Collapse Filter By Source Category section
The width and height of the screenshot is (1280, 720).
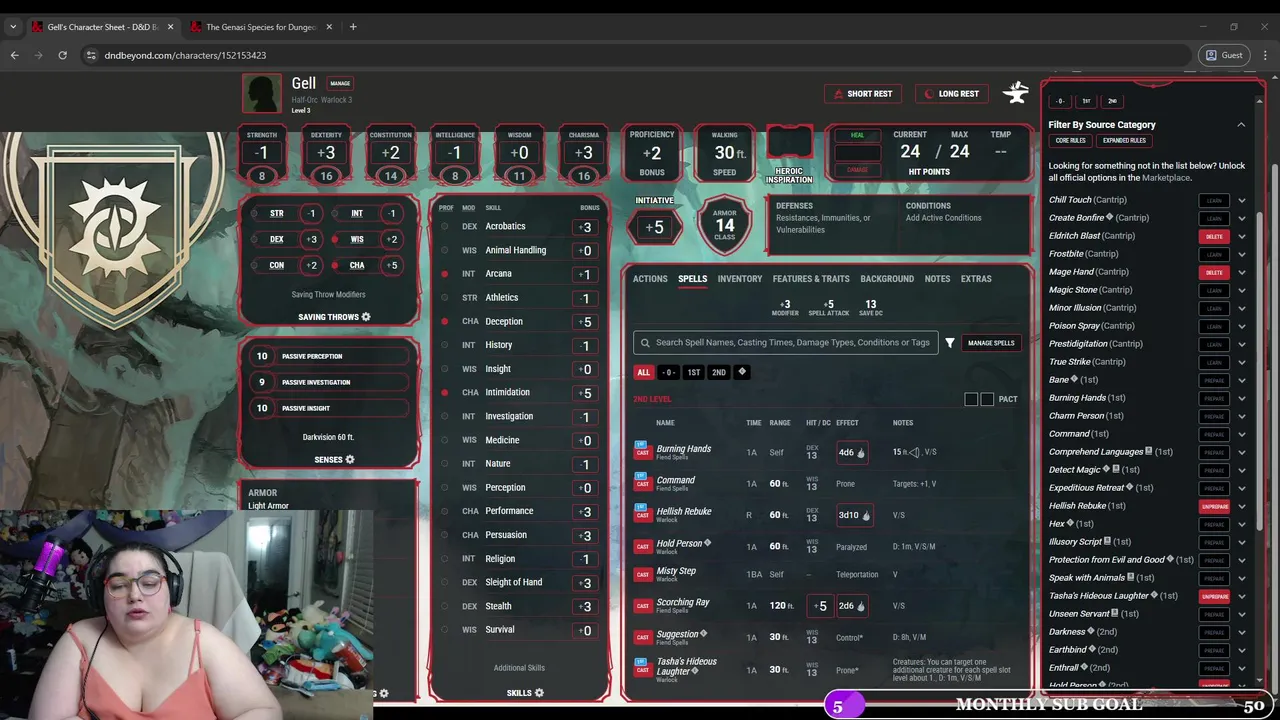pyautogui.click(x=1241, y=125)
